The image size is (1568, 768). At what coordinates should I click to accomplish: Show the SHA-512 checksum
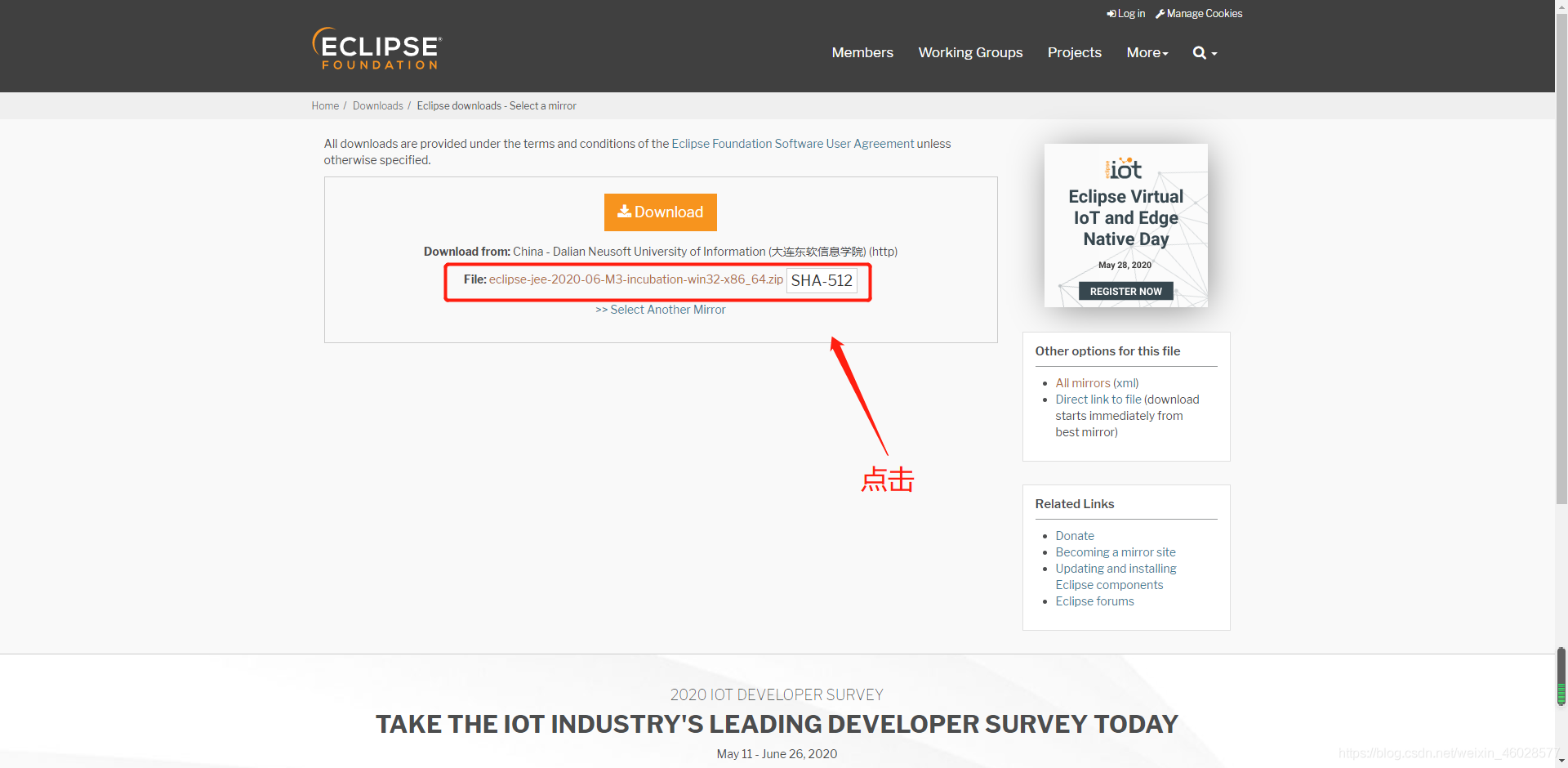(x=822, y=280)
